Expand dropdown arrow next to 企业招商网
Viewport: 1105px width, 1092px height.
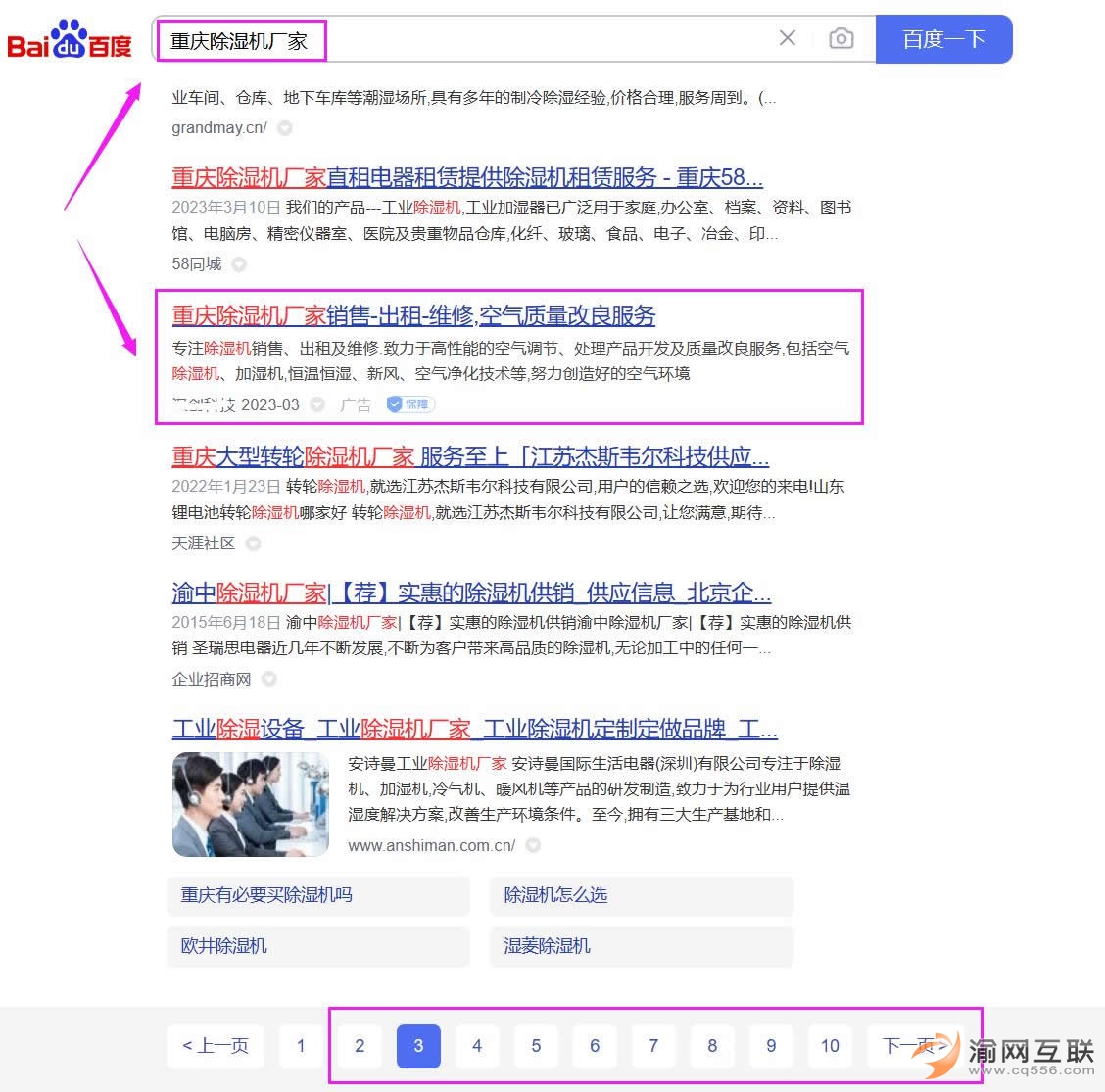[268, 679]
